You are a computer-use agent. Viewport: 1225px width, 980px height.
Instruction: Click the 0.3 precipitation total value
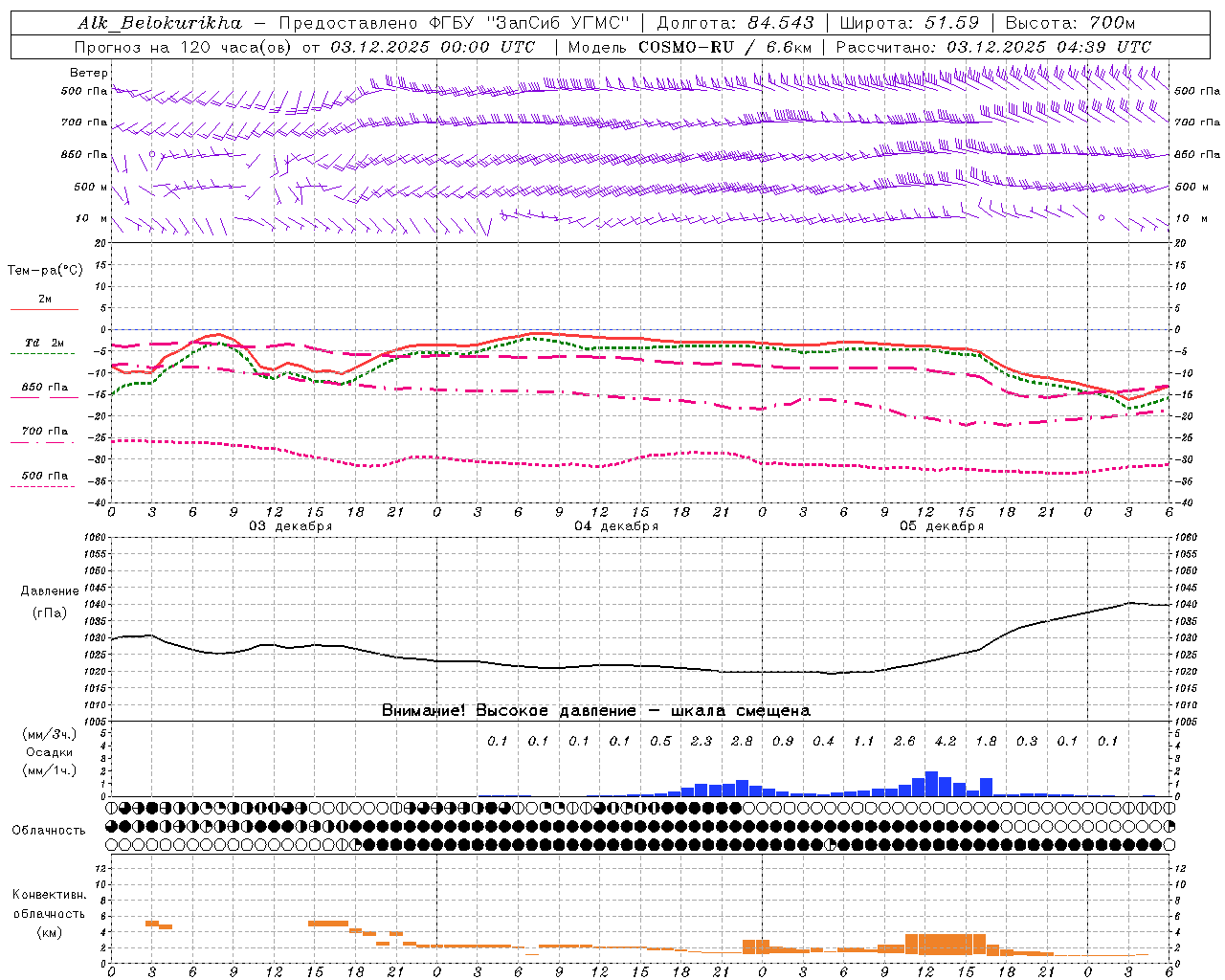[x=1027, y=742]
